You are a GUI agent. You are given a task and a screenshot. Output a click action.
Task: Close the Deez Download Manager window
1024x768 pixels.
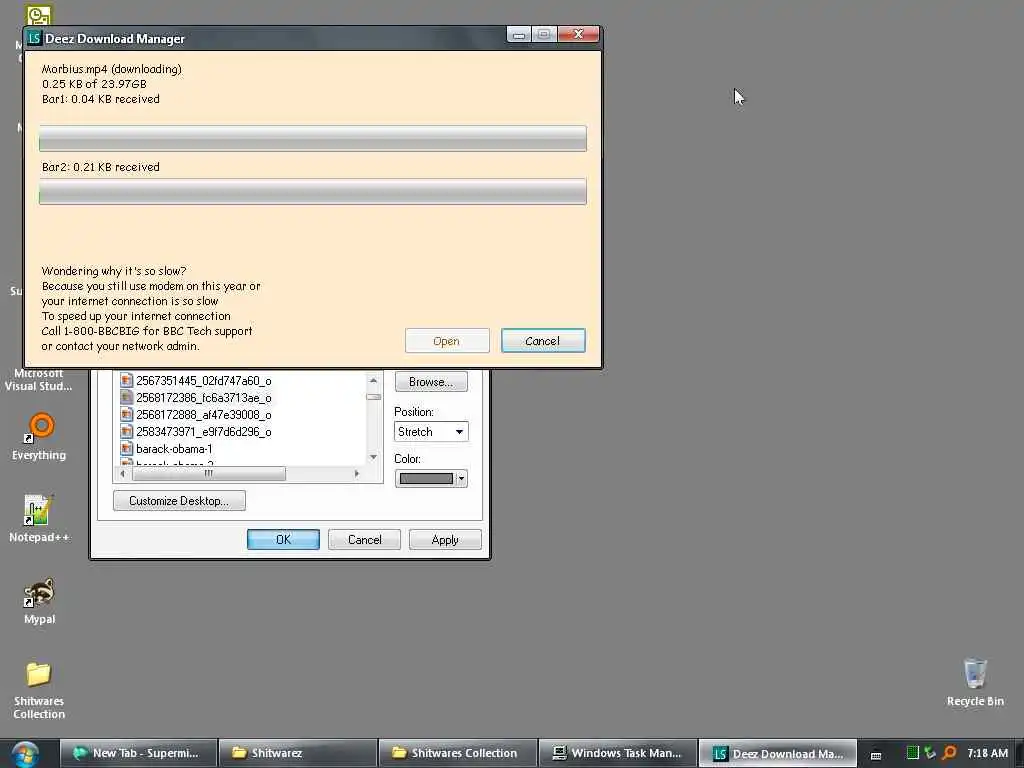point(579,35)
